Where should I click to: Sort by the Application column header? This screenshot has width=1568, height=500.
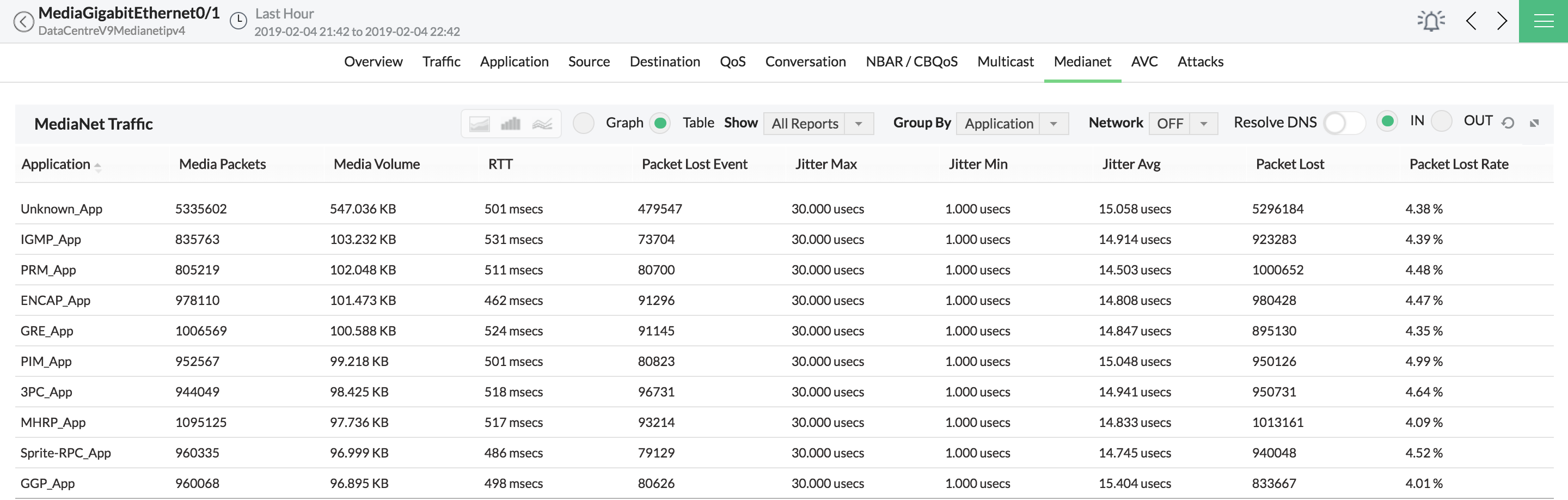pyautogui.click(x=56, y=164)
